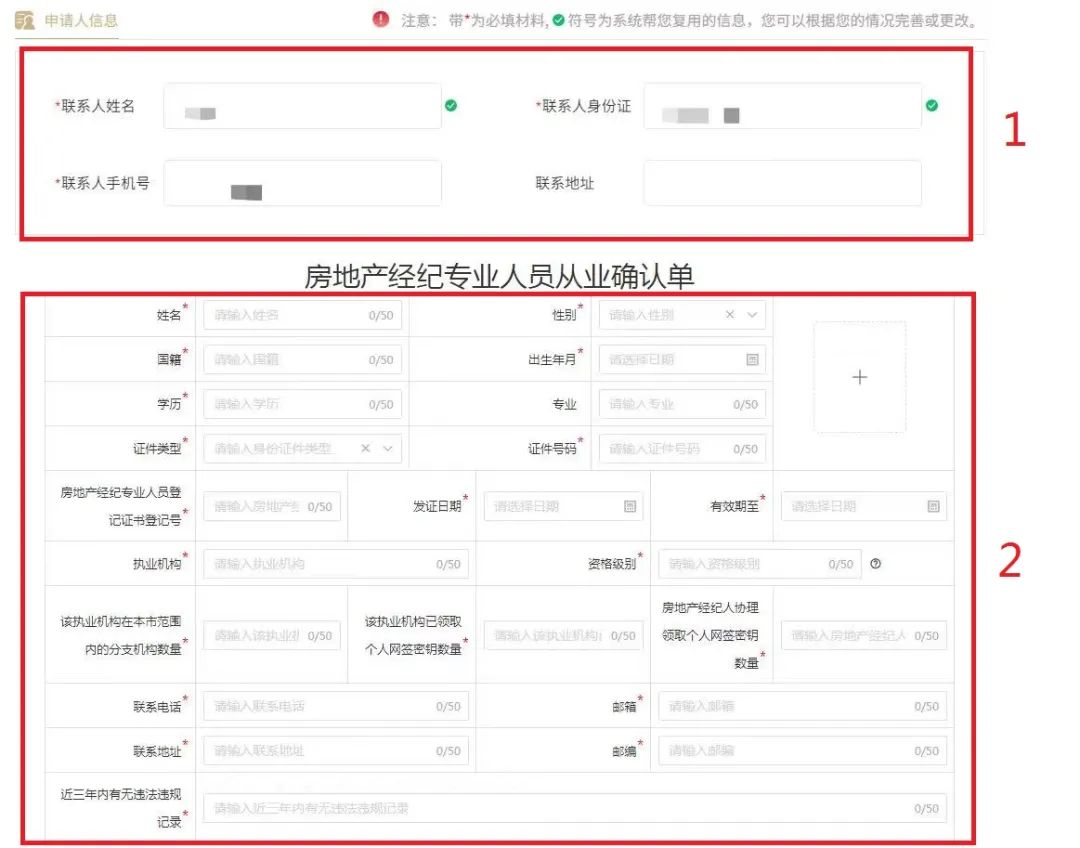The height and width of the screenshot is (848, 1080).
Task: Select the 执业机构 input field
Action: (x=335, y=564)
